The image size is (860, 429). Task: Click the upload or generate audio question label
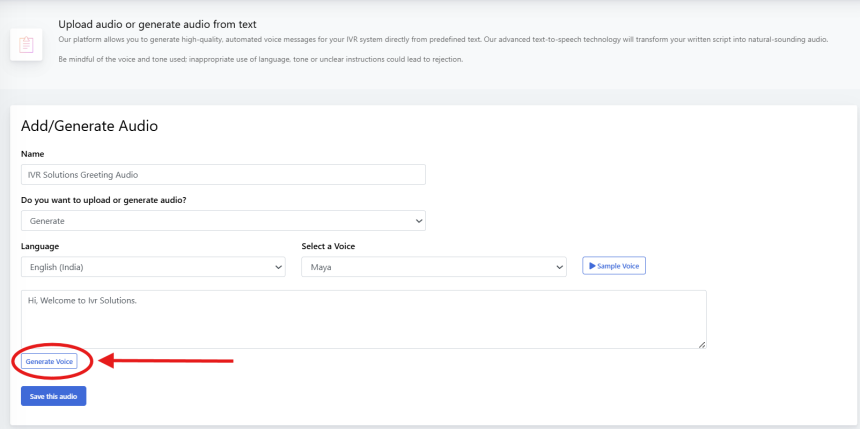click(x=103, y=200)
